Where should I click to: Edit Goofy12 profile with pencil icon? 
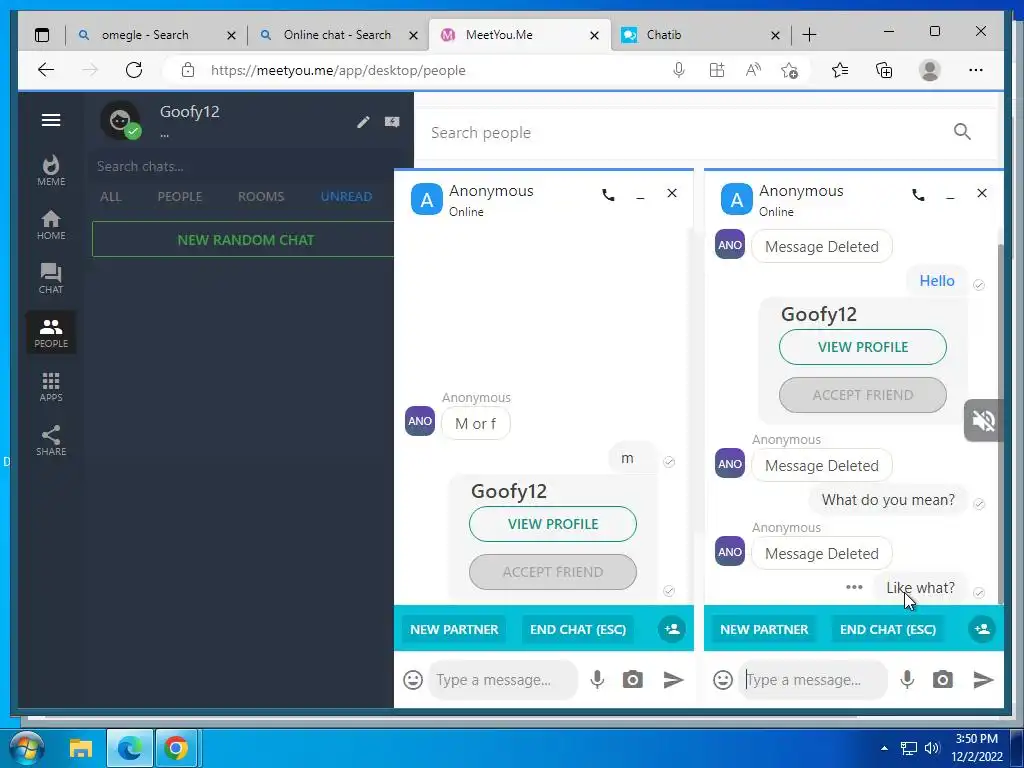point(363,121)
